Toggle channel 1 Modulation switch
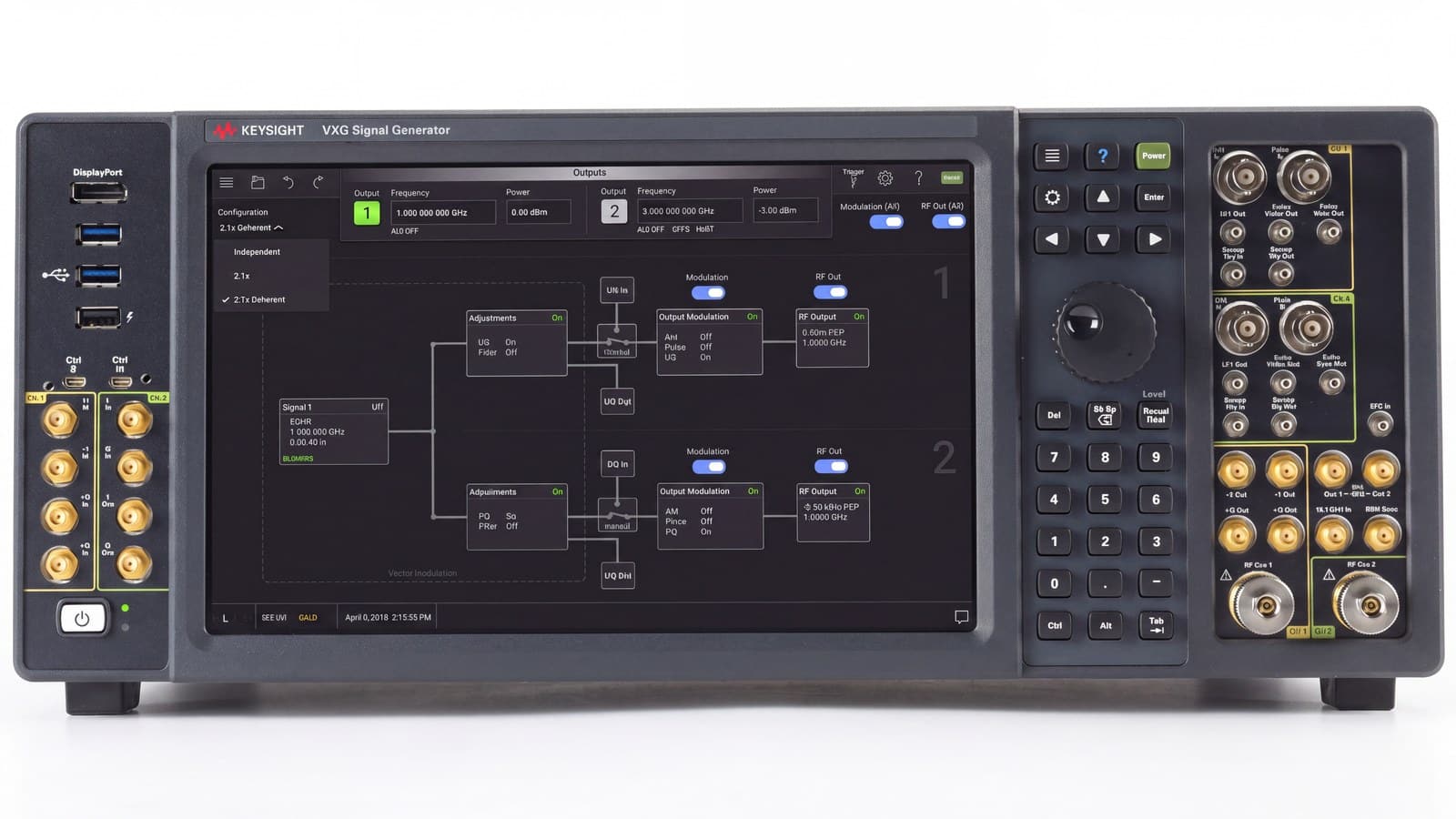This screenshot has height=819, width=1456. click(708, 293)
